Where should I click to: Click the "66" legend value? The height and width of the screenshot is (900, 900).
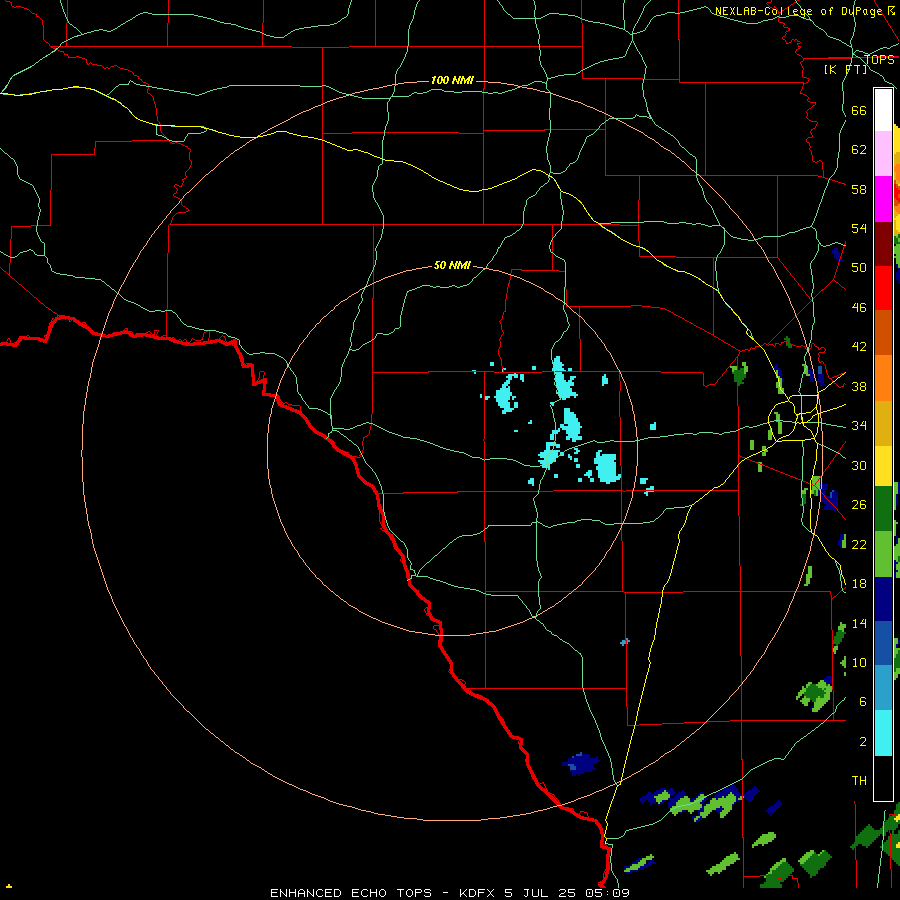(859, 110)
